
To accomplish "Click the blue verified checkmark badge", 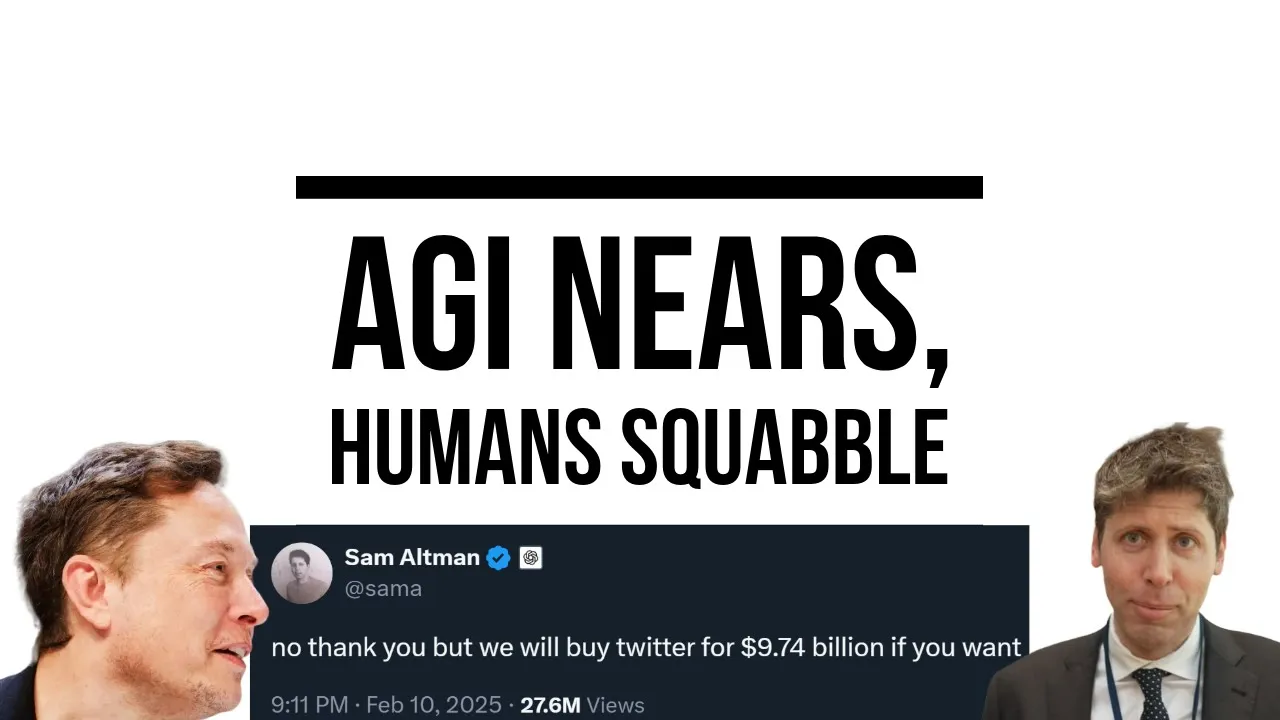I will [498, 558].
